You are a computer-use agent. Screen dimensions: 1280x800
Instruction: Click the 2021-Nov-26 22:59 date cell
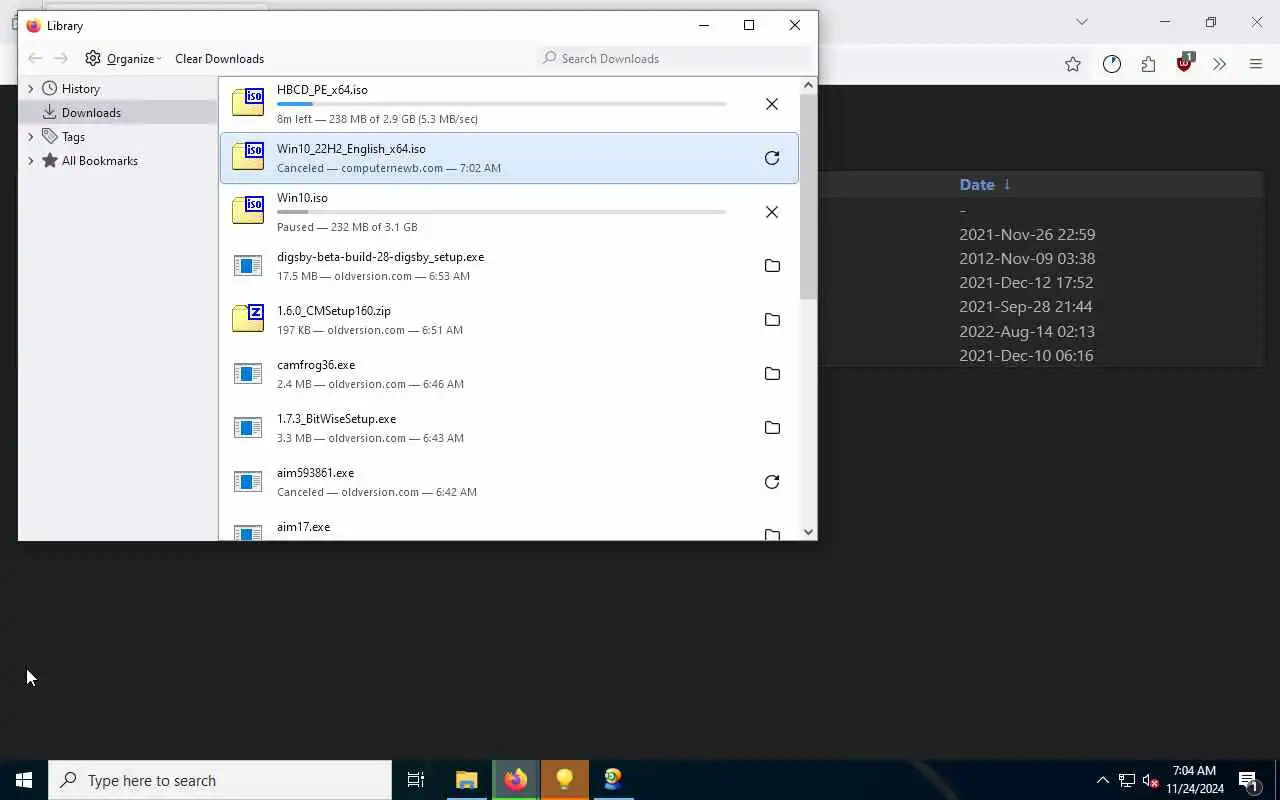(1027, 234)
